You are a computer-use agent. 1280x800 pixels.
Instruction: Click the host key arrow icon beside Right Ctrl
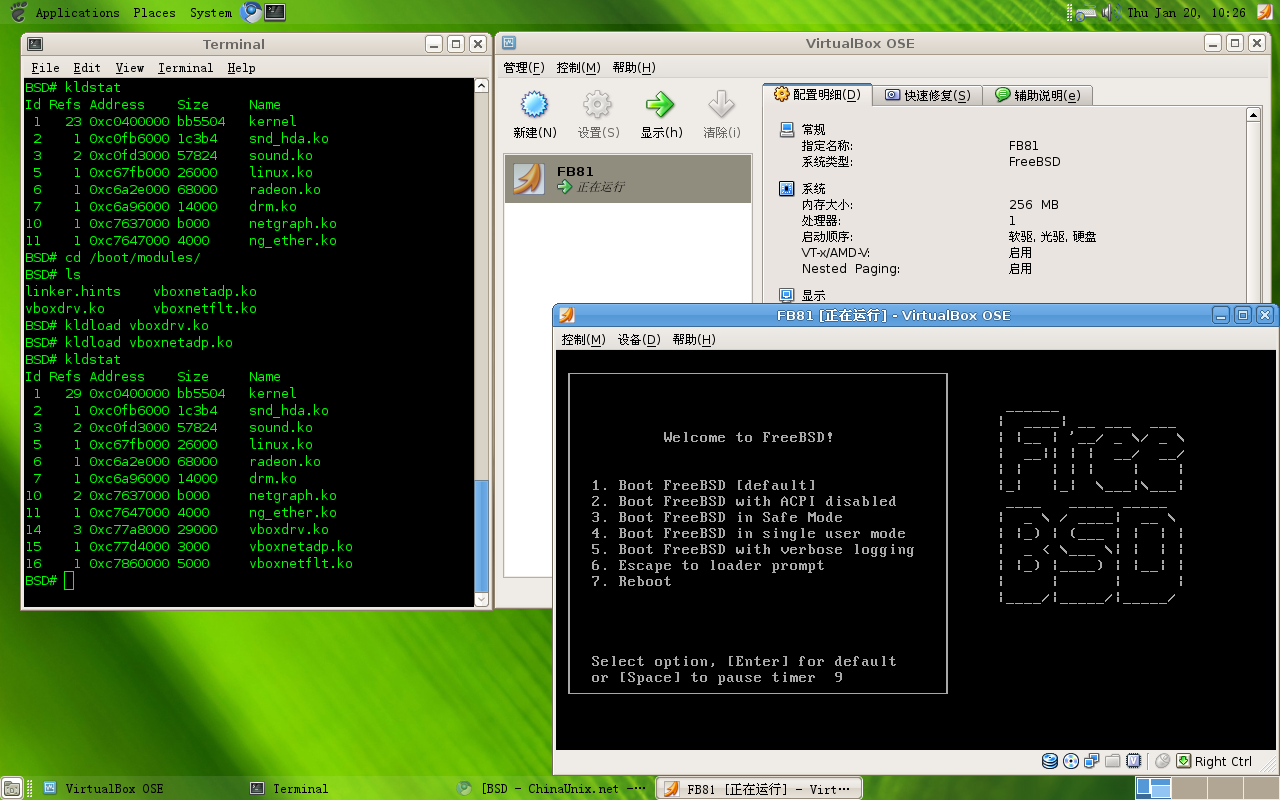(x=1184, y=761)
